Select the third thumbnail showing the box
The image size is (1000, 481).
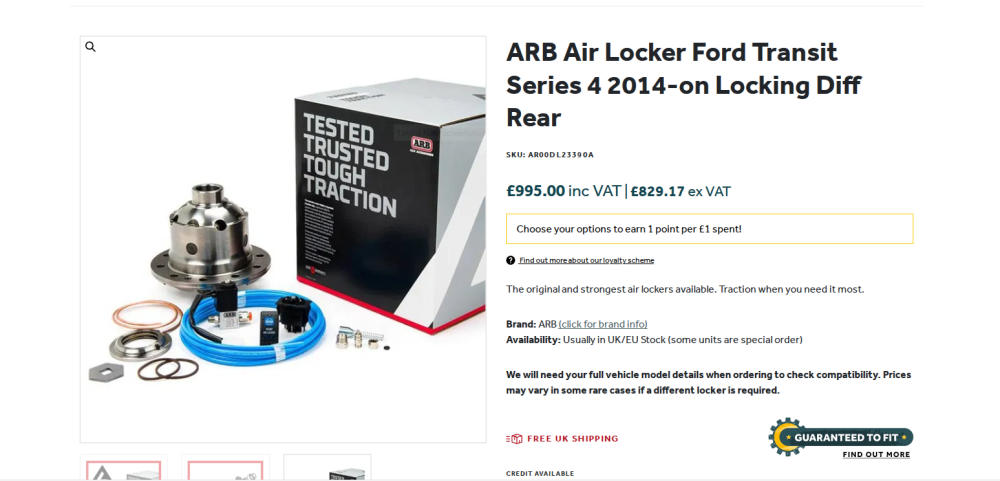327,469
